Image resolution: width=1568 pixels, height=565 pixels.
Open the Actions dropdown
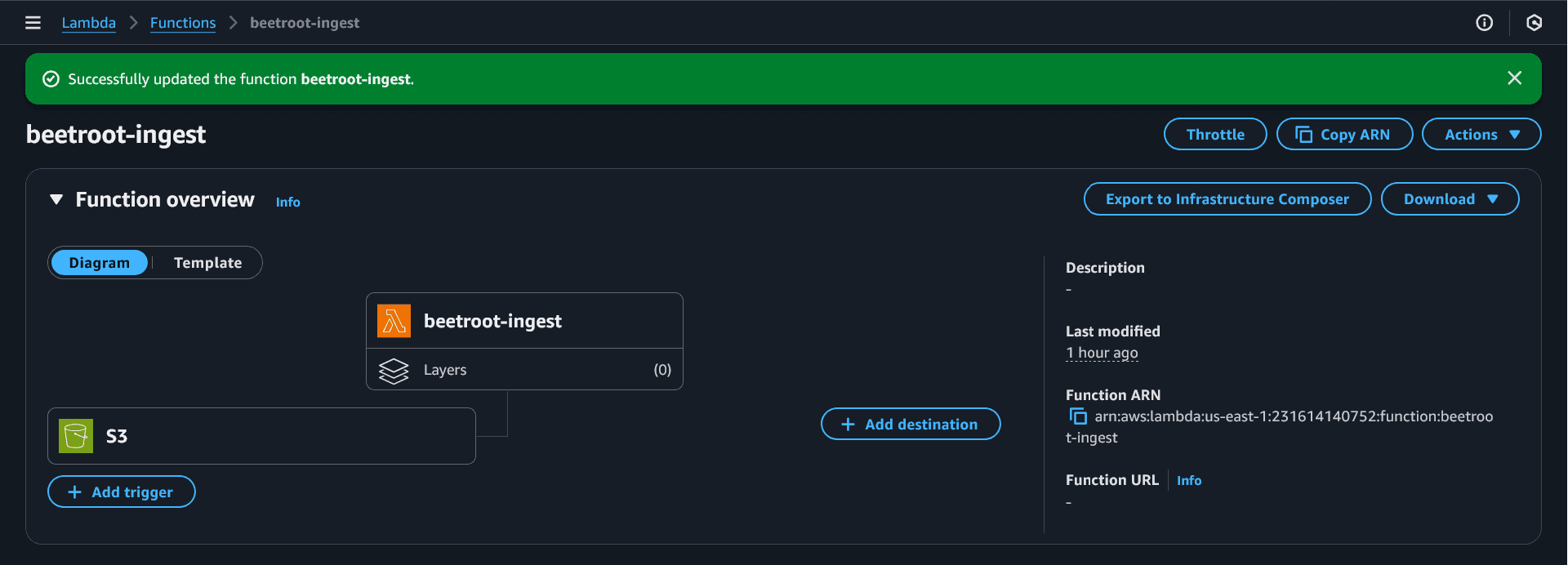[1481, 134]
